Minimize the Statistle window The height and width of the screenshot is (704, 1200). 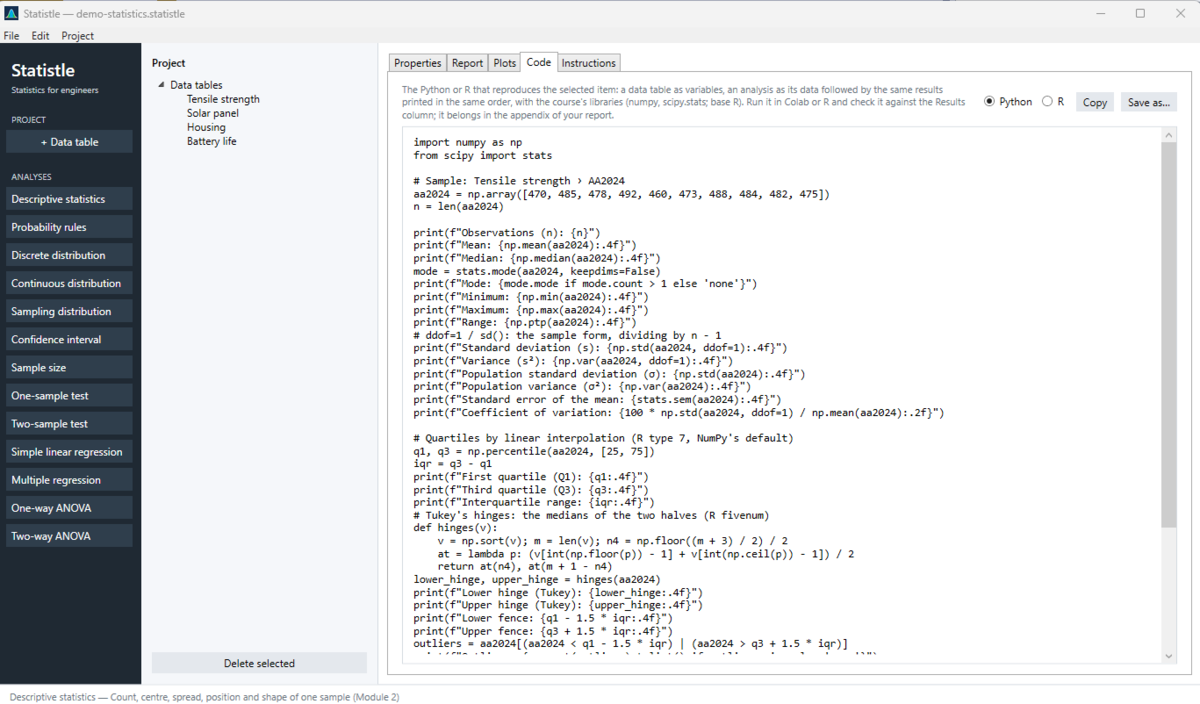click(x=1101, y=14)
